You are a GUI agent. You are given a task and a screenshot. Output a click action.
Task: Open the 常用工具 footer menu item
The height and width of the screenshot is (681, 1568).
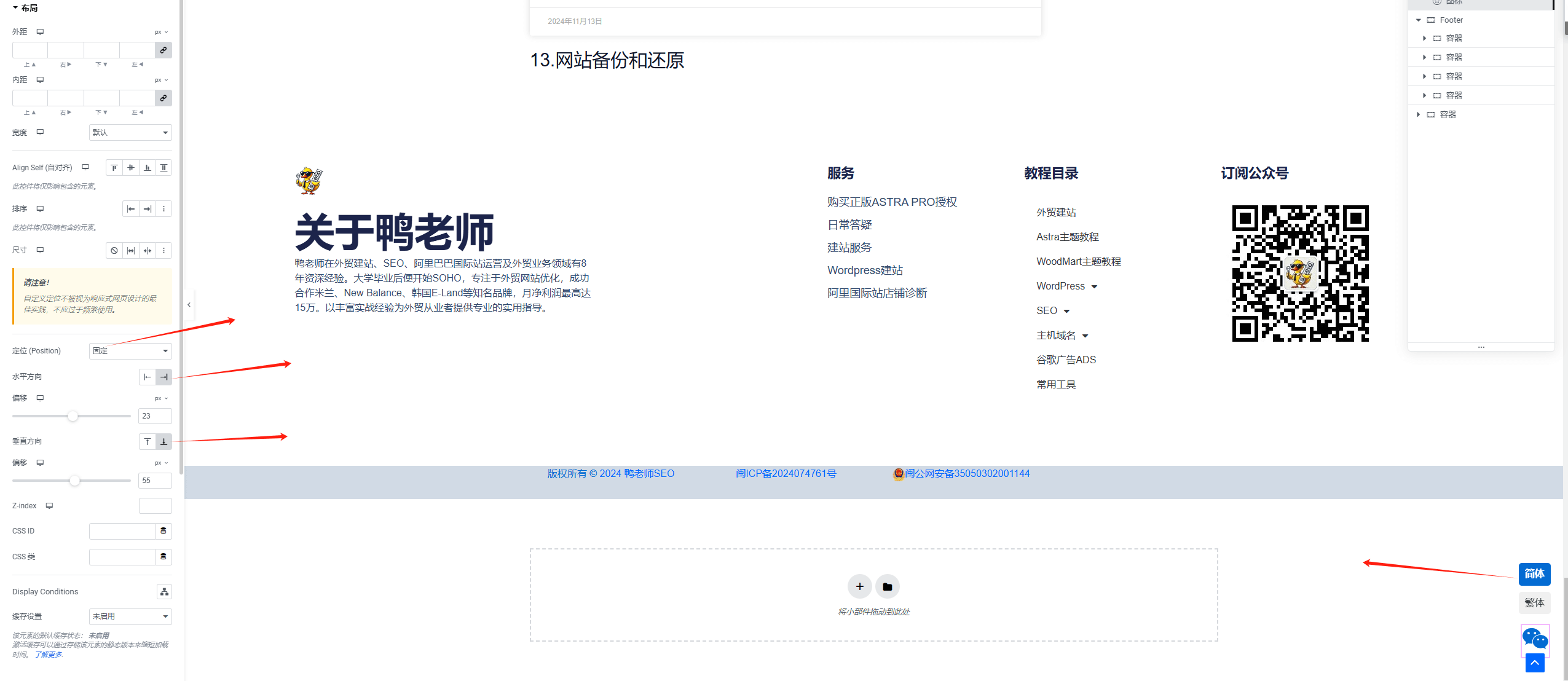1056,384
